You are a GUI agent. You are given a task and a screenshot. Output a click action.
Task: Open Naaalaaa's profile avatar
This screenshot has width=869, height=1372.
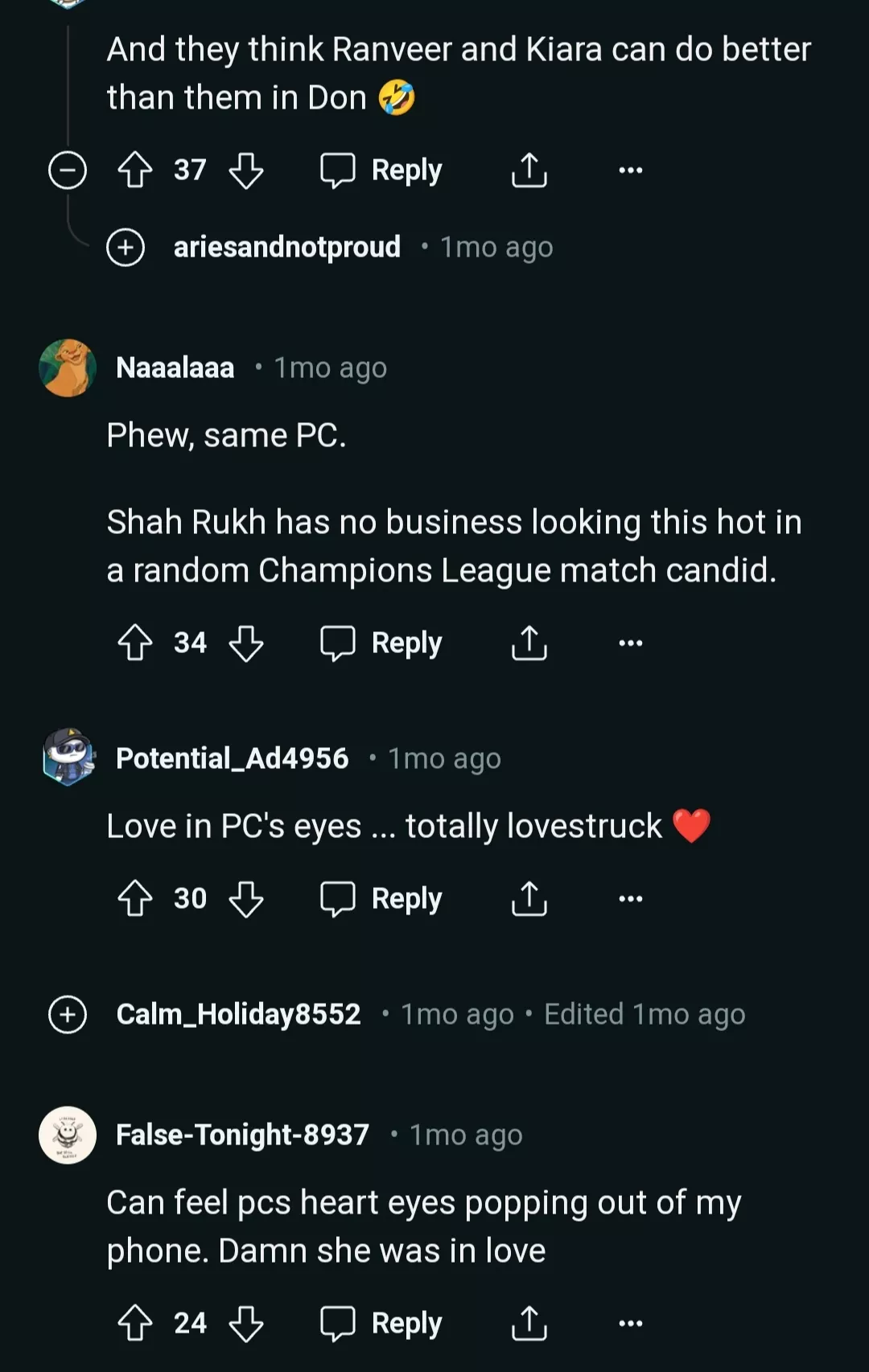tap(68, 368)
